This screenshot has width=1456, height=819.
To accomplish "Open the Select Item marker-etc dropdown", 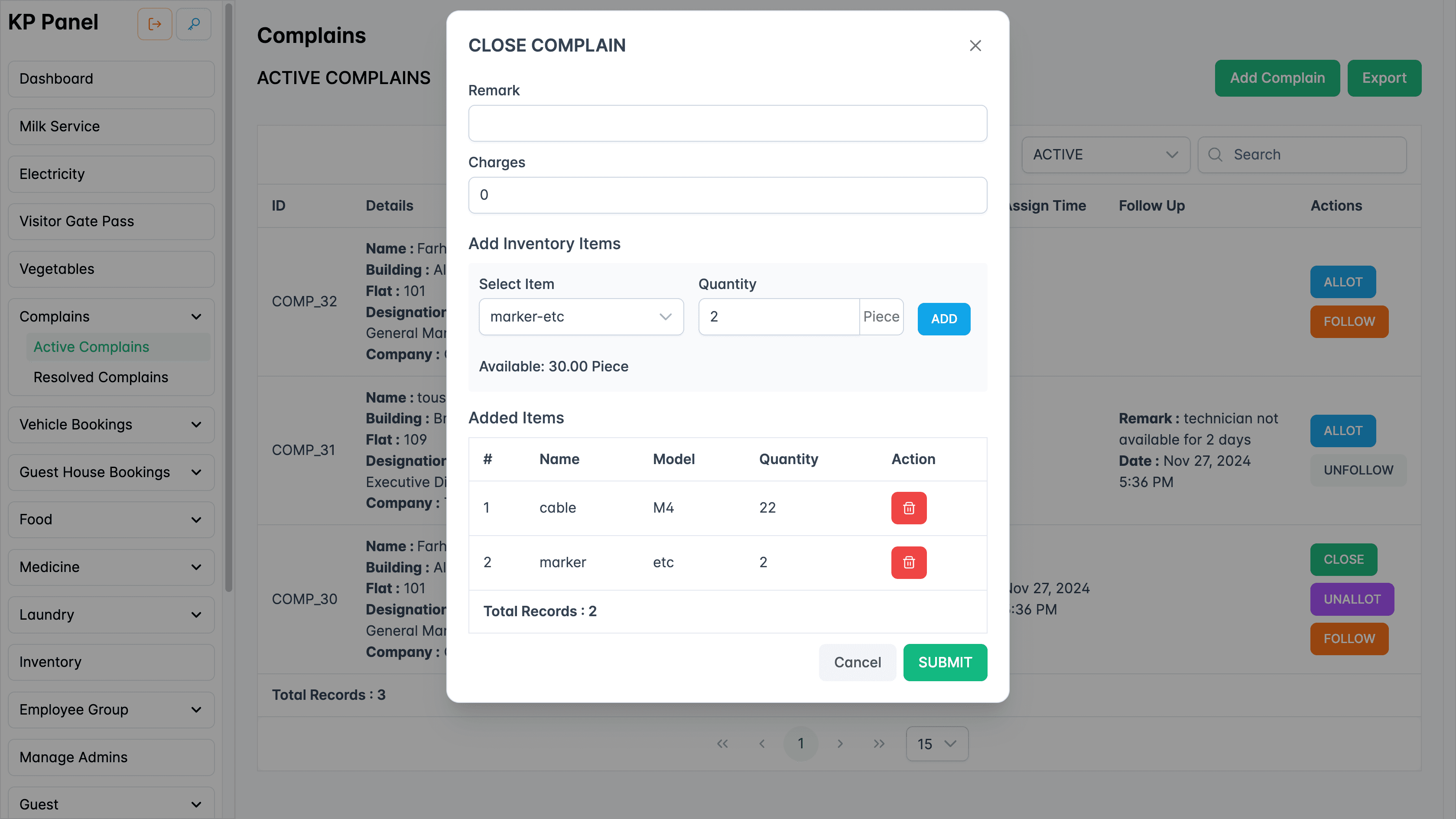I will coord(581,317).
